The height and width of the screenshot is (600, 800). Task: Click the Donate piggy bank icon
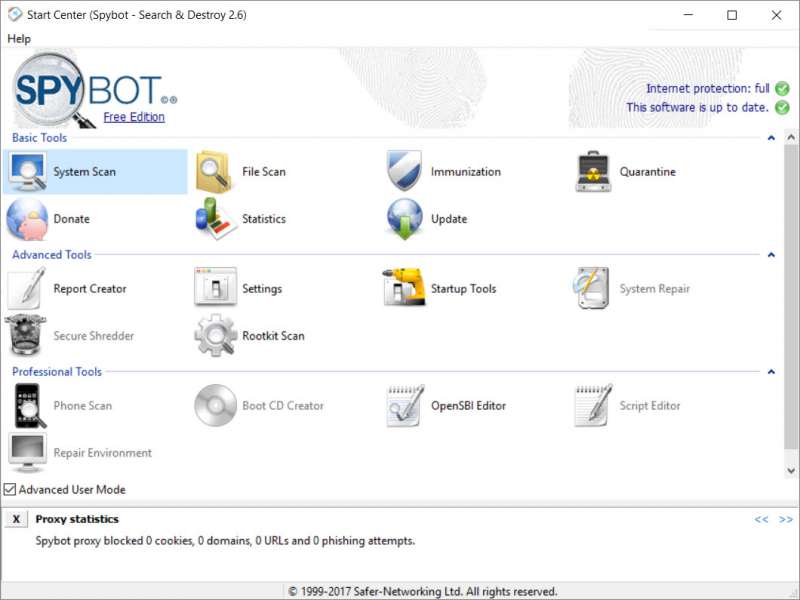click(28, 219)
